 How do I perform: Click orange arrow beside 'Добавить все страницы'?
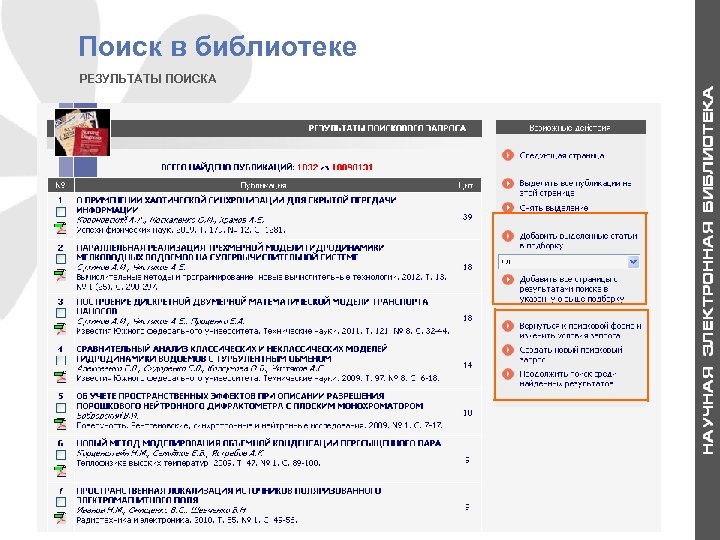click(507, 280)
